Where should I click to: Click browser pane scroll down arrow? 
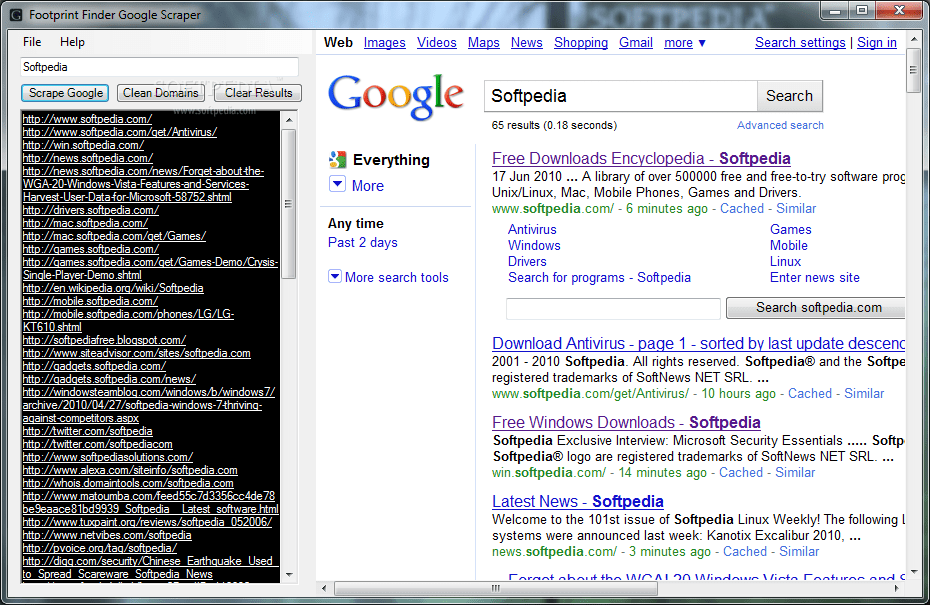click(x=913, y=572)
